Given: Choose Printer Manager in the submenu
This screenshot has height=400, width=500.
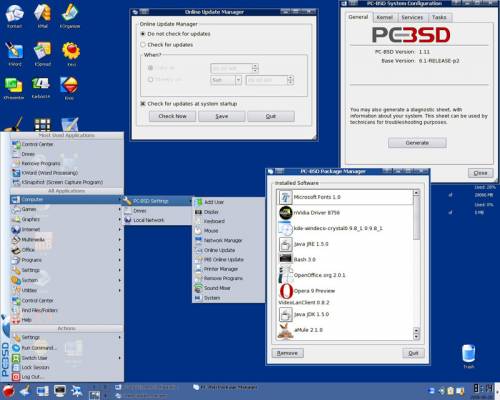Looking at the screenshot, I should [229, 269].
